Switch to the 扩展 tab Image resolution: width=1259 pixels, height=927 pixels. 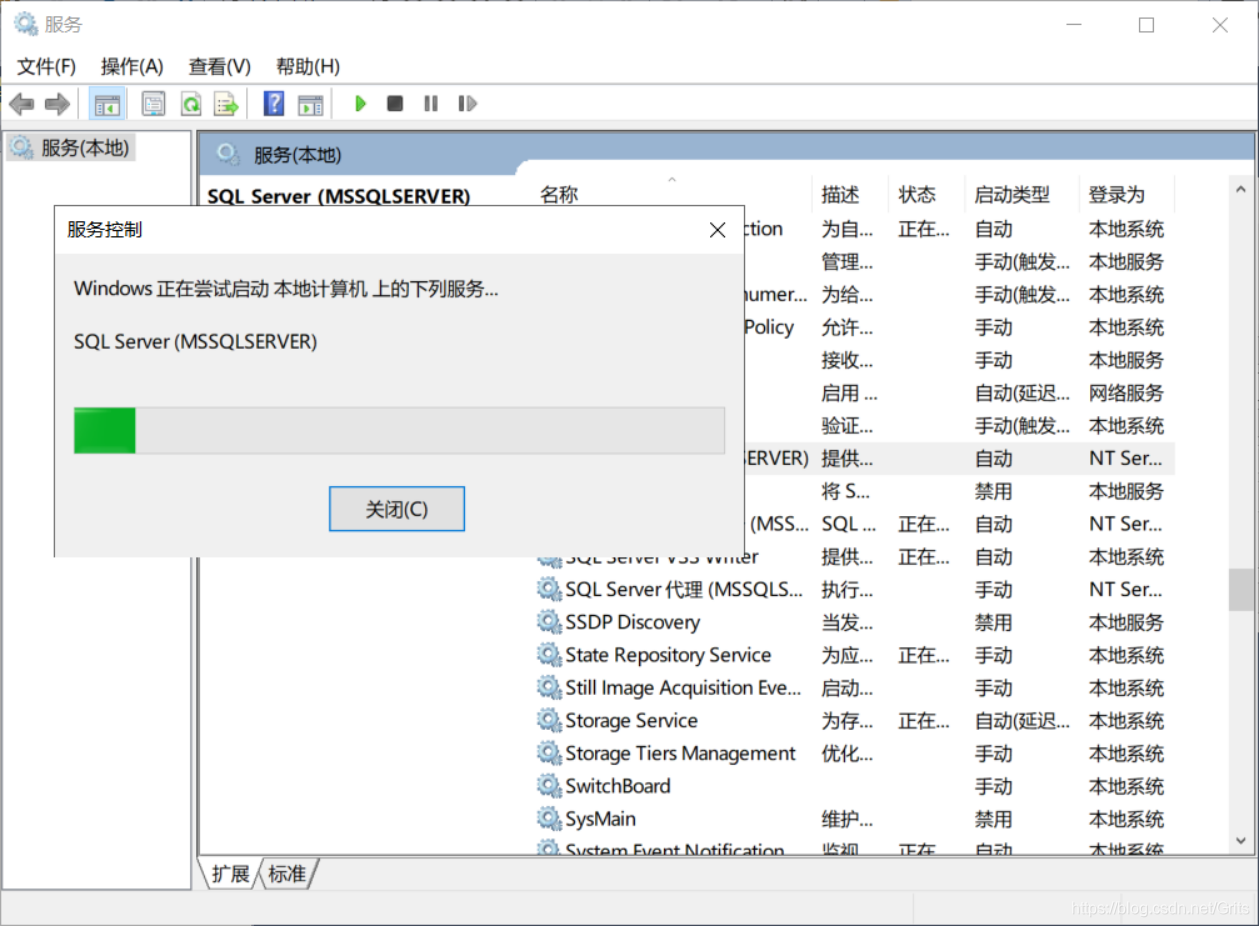click(x=230, y=874)
